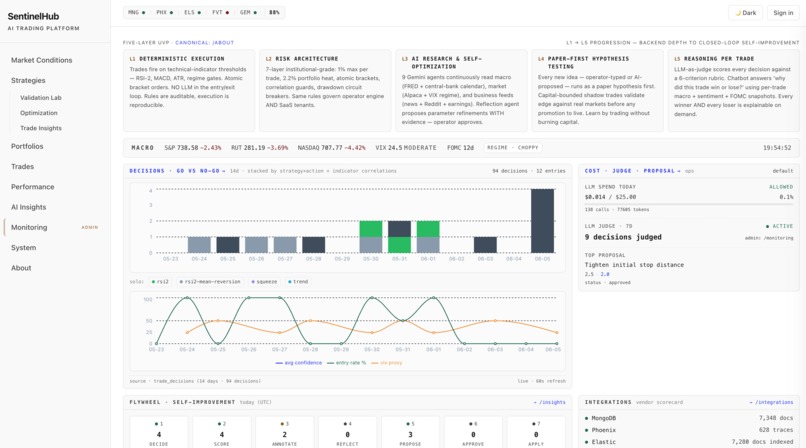Toggle entry rate % legend series

[346, 363]
